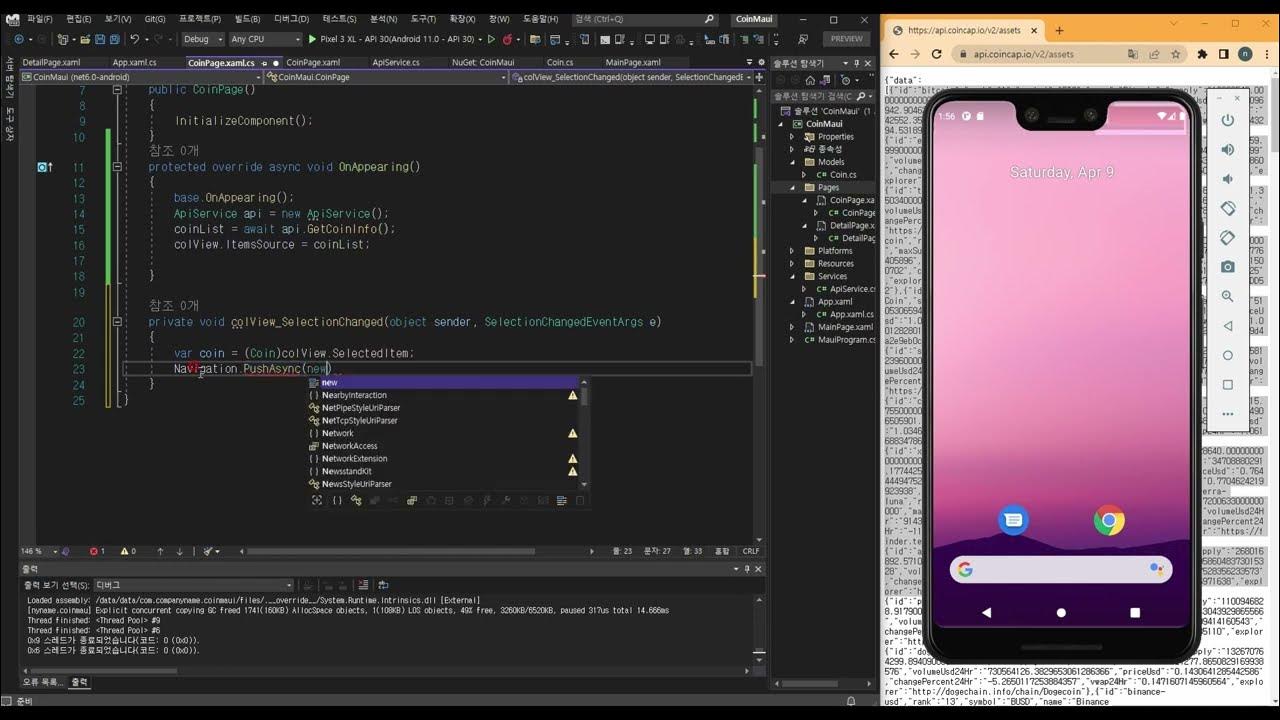The image size is (1280, 720).
Task: Open more options dots on emulator panel
Action: pyautogui.click(x=1228, y=414)
